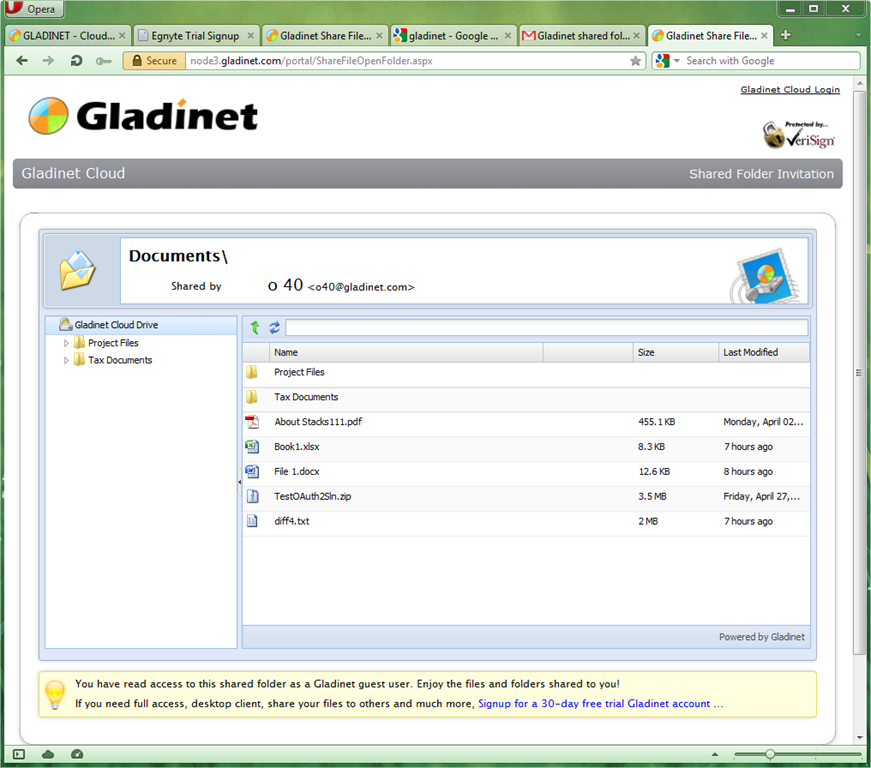Click the browser reload icon
This screenshot has width=871, height=768.
click(76, 61)
